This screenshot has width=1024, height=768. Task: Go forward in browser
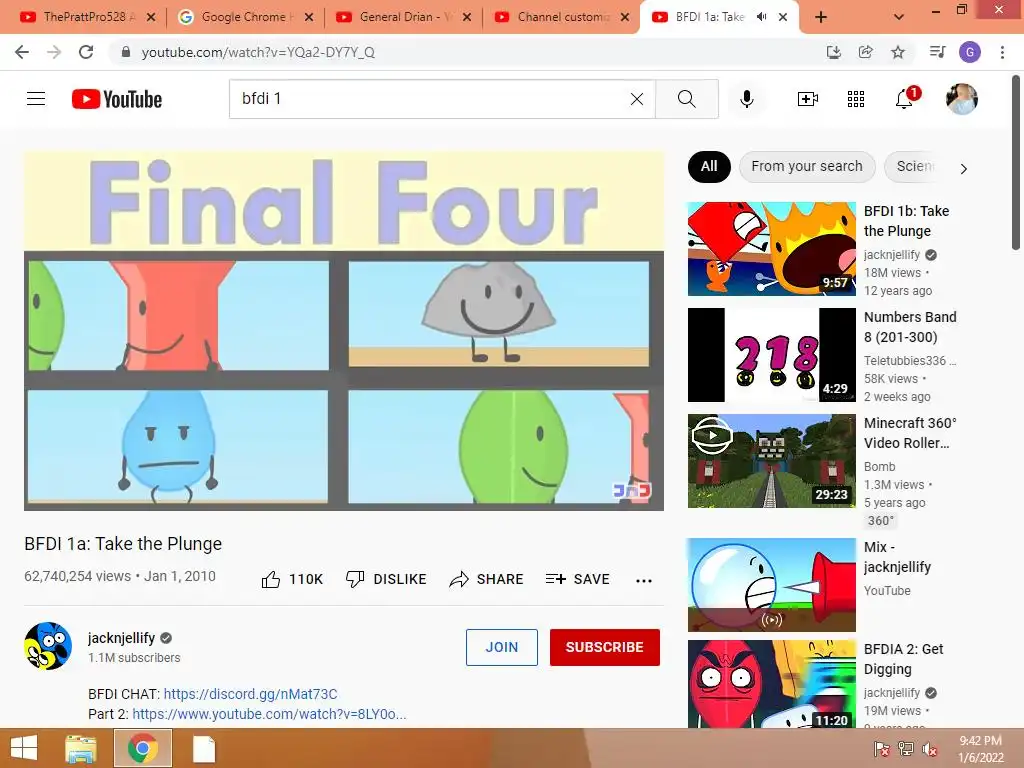tap(54, 52)
